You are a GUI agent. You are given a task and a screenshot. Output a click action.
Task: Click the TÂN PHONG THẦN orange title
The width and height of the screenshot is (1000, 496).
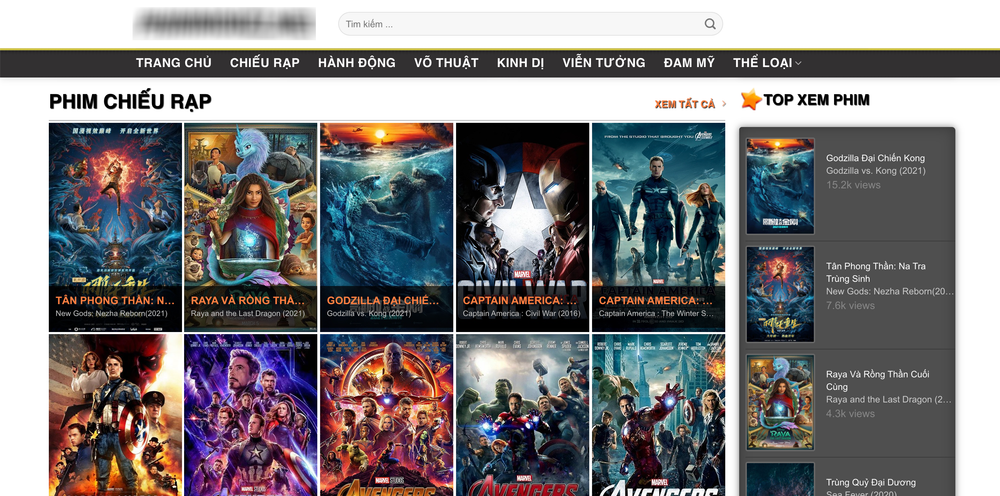[115, 300]
